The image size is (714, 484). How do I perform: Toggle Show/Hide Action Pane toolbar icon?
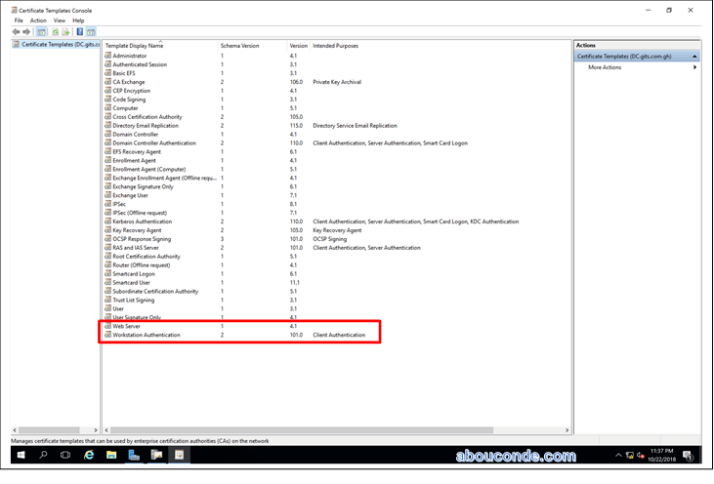pyautogui.click(x=91, y=32)
